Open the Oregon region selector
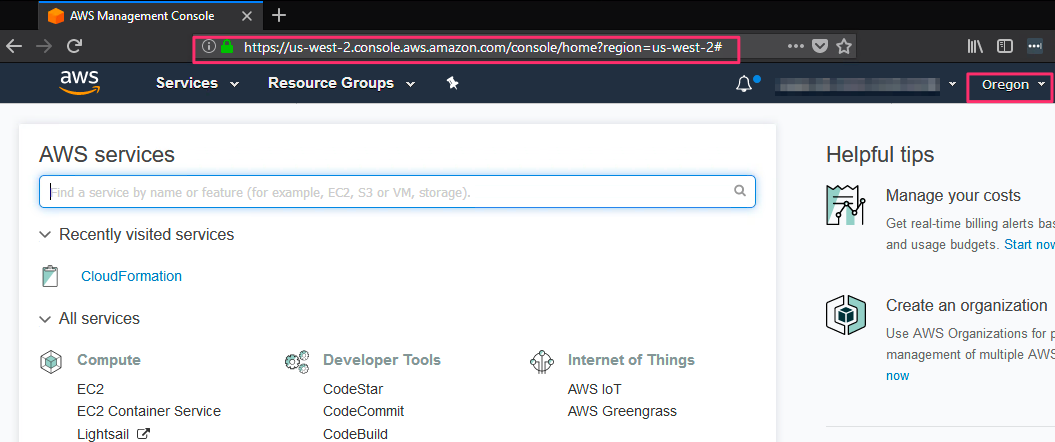The image size is (1055, 442). pyautogui.click(x=1013, y=85)
